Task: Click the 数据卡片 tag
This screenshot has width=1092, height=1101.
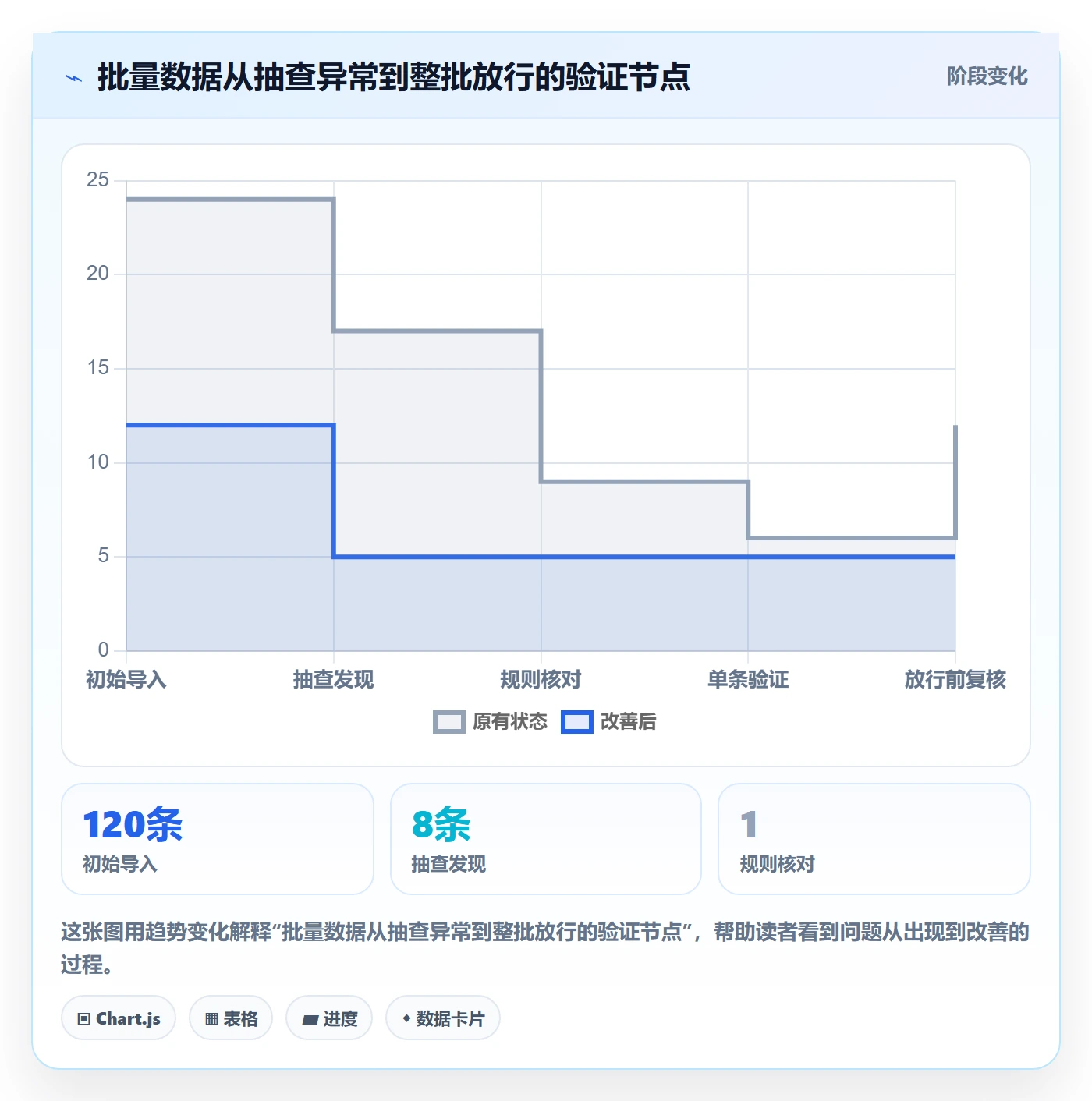Action: point(443,1018)
